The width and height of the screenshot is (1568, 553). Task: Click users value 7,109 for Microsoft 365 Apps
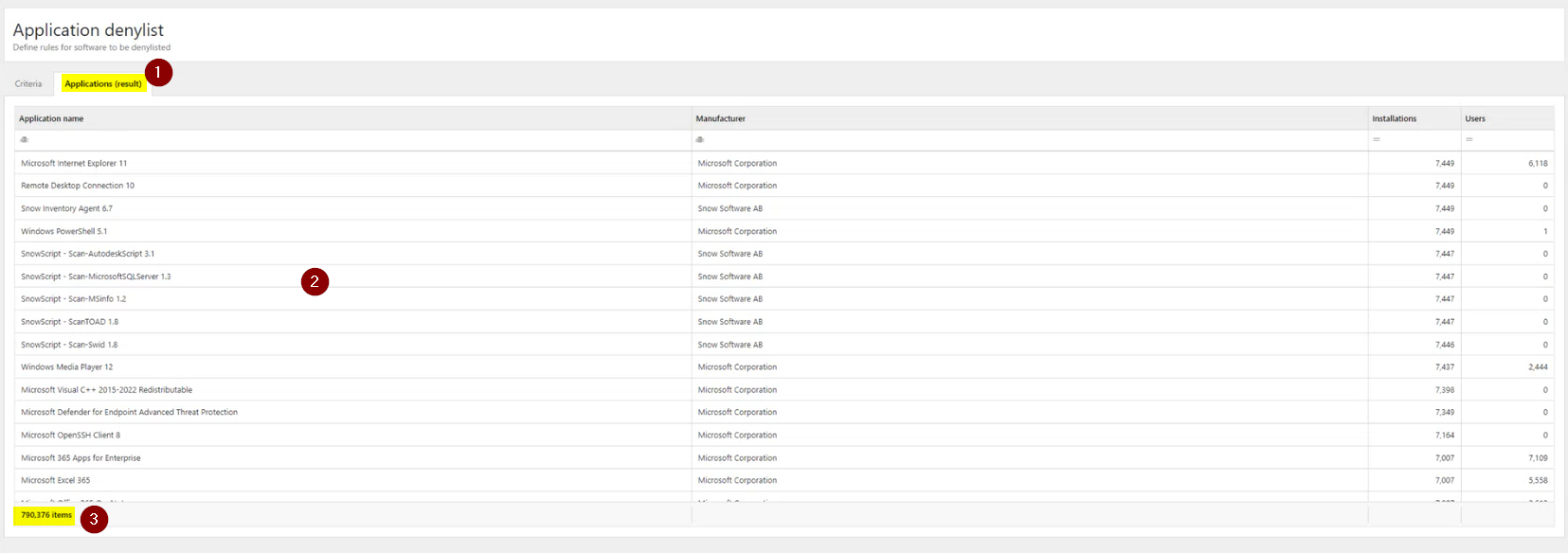click(1538, 458)
